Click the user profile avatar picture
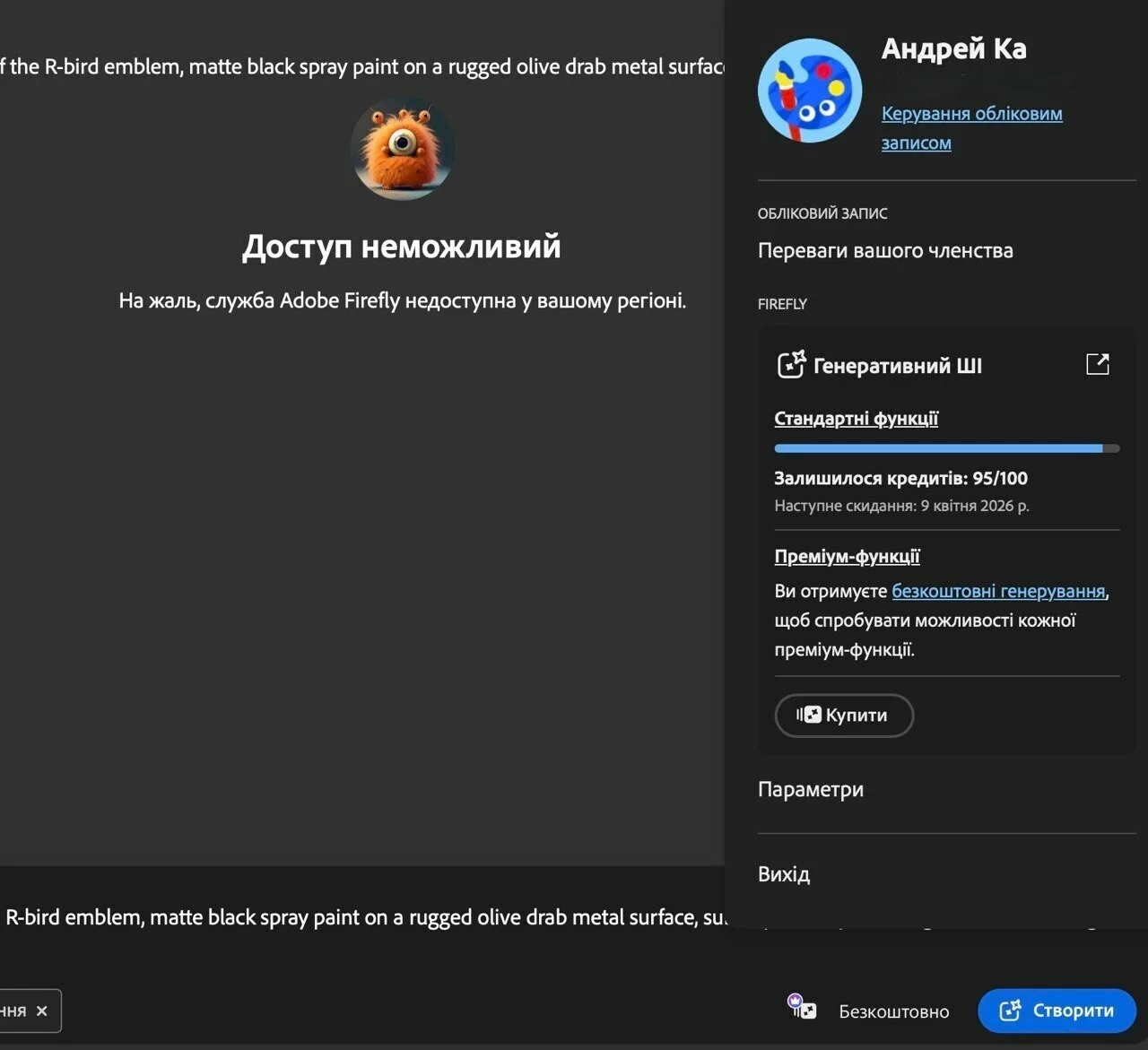 810,91
